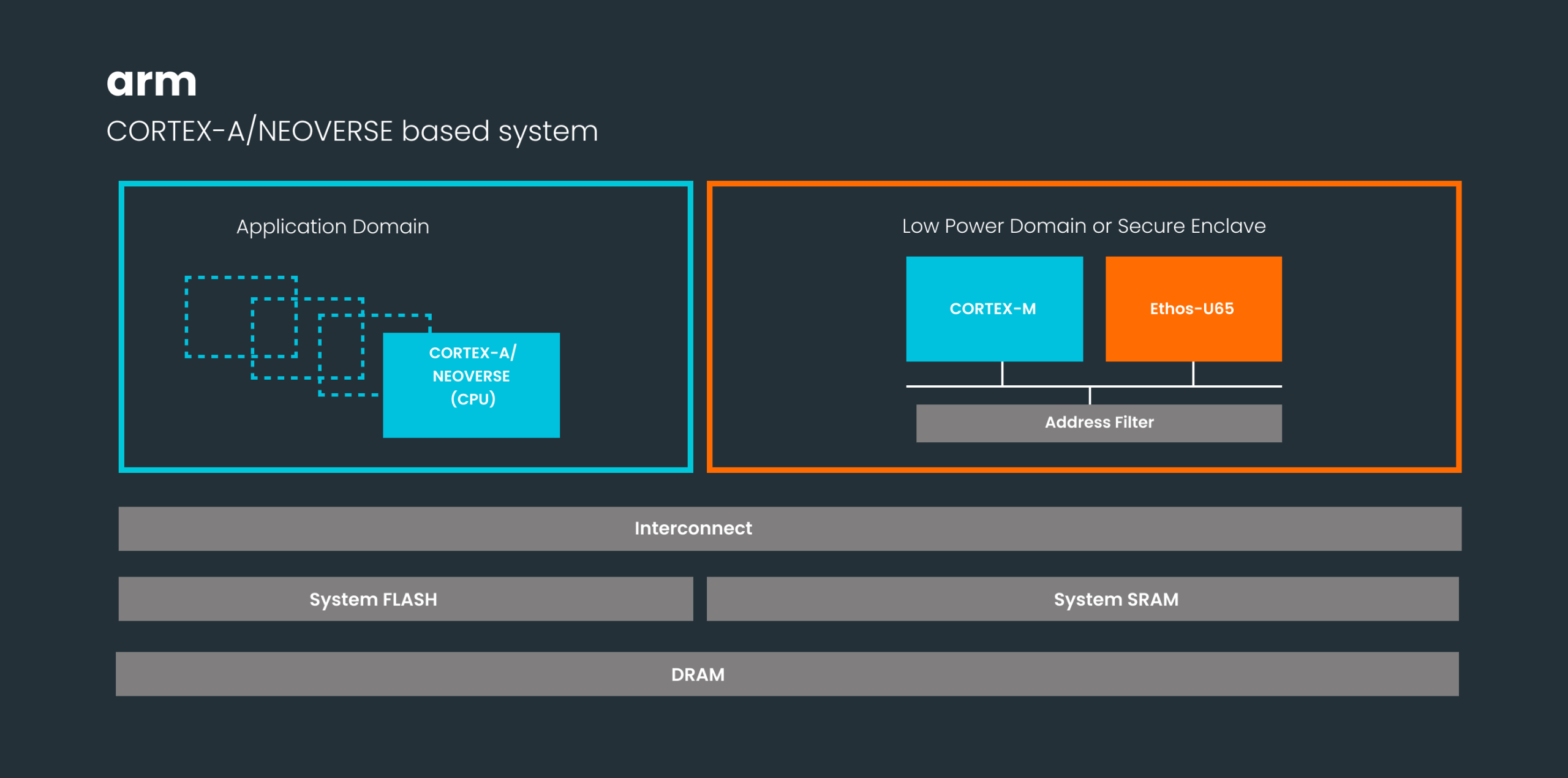Screen dimensions: 1568x778
Task: Click the Address Filter bar
Action: coord(1099,423)
